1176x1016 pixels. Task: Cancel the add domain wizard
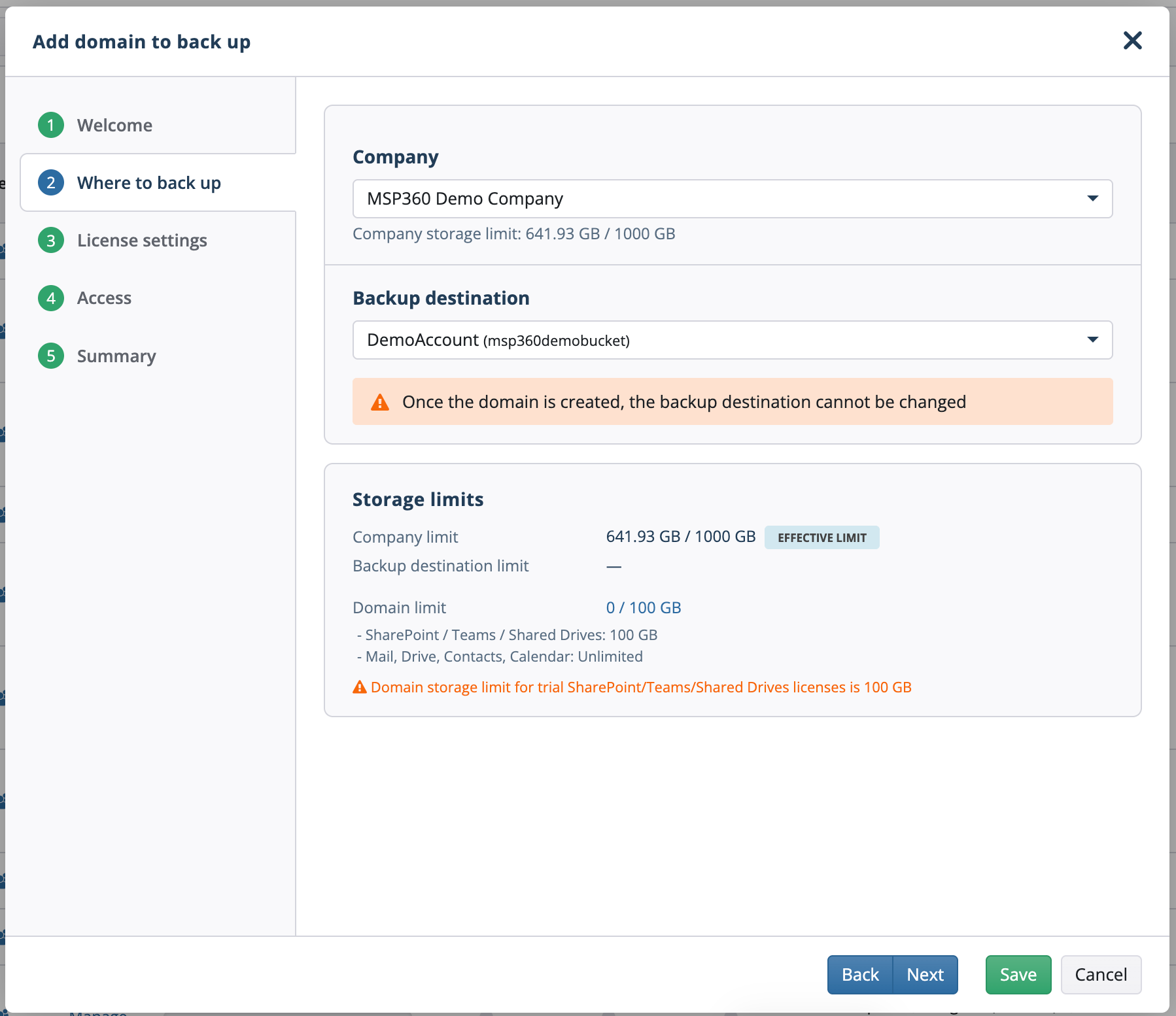(x=1101, y=975)
